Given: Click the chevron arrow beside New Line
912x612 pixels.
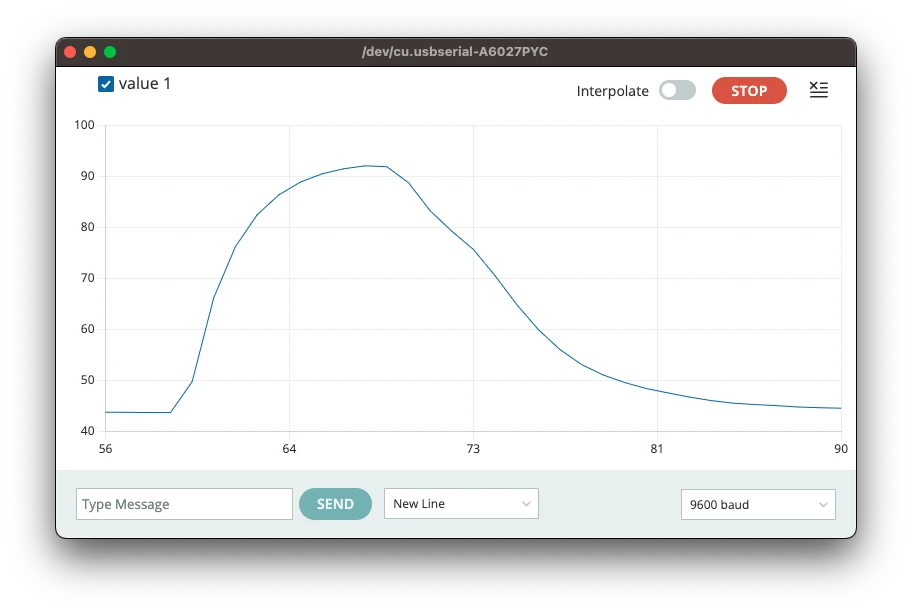Looking at the screenshot, I should 526,504.
